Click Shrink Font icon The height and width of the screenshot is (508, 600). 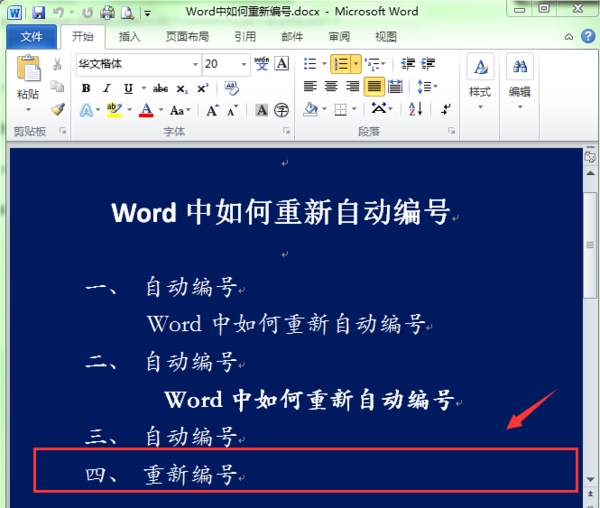click(x=232, y=111)
